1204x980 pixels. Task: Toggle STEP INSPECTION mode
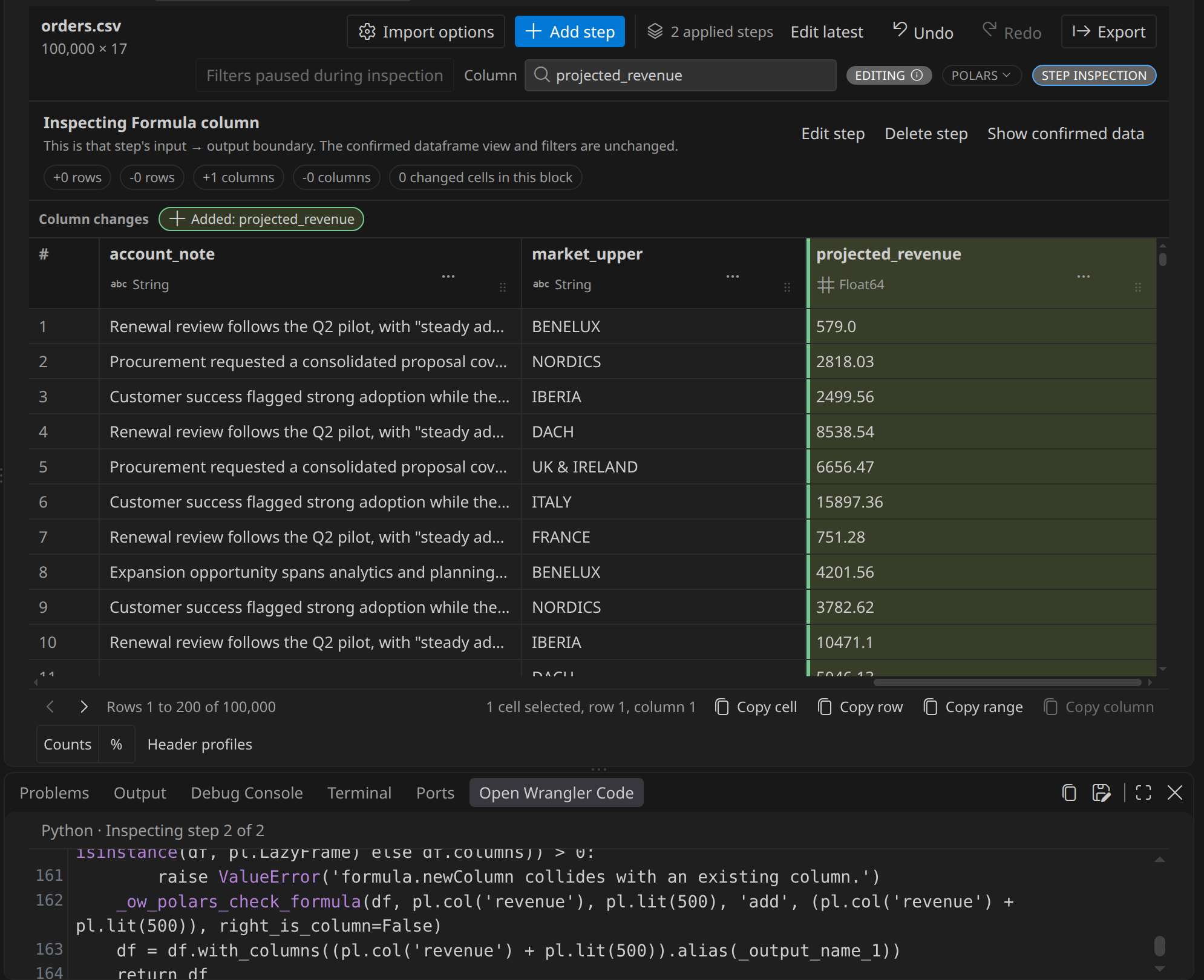1094,75
